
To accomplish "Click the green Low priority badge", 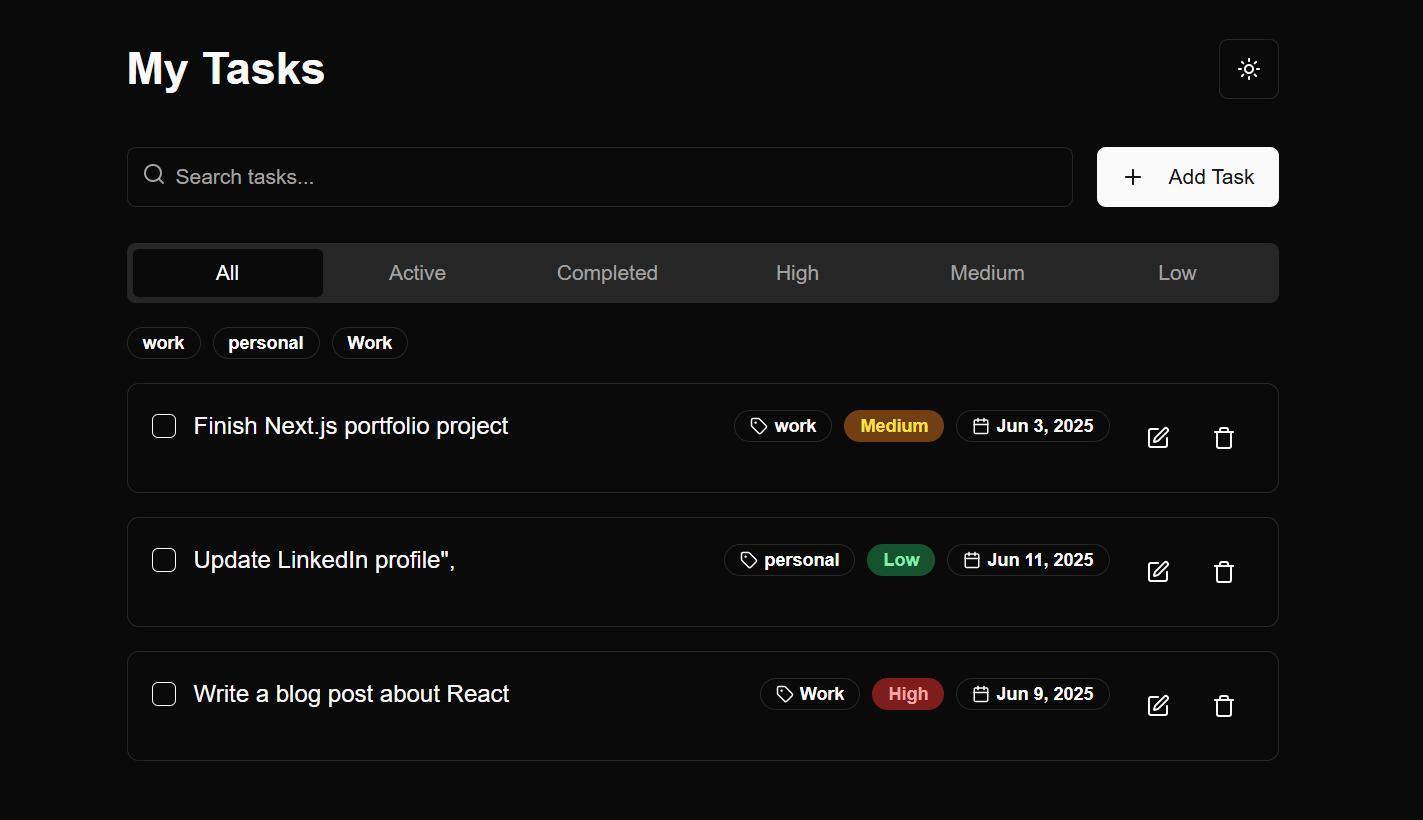I will 901,560.
